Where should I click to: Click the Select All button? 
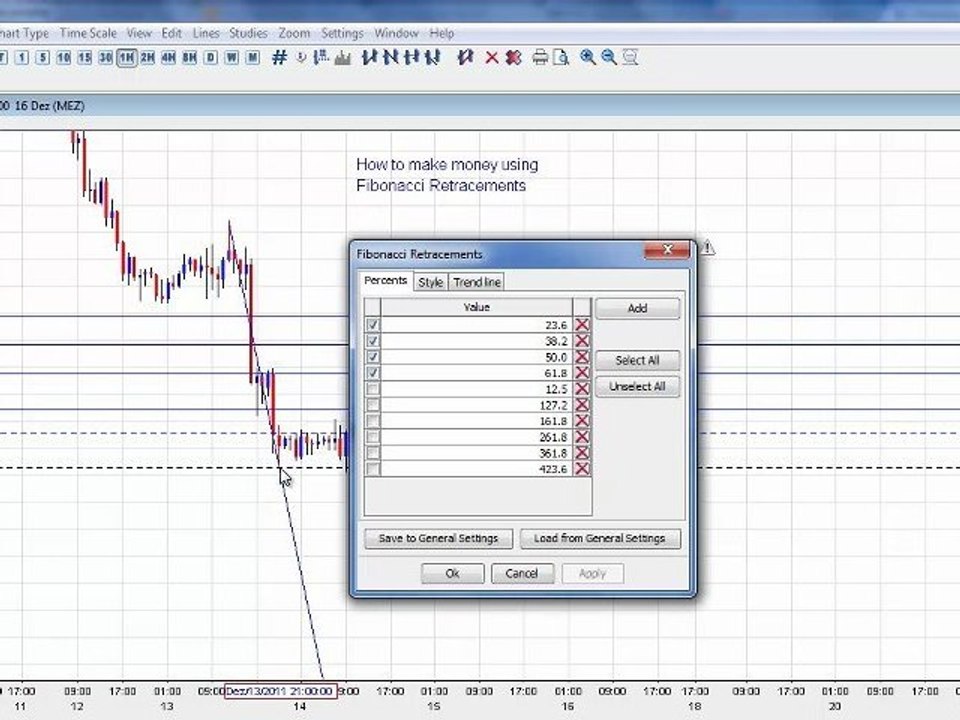[x=637, y=360]
